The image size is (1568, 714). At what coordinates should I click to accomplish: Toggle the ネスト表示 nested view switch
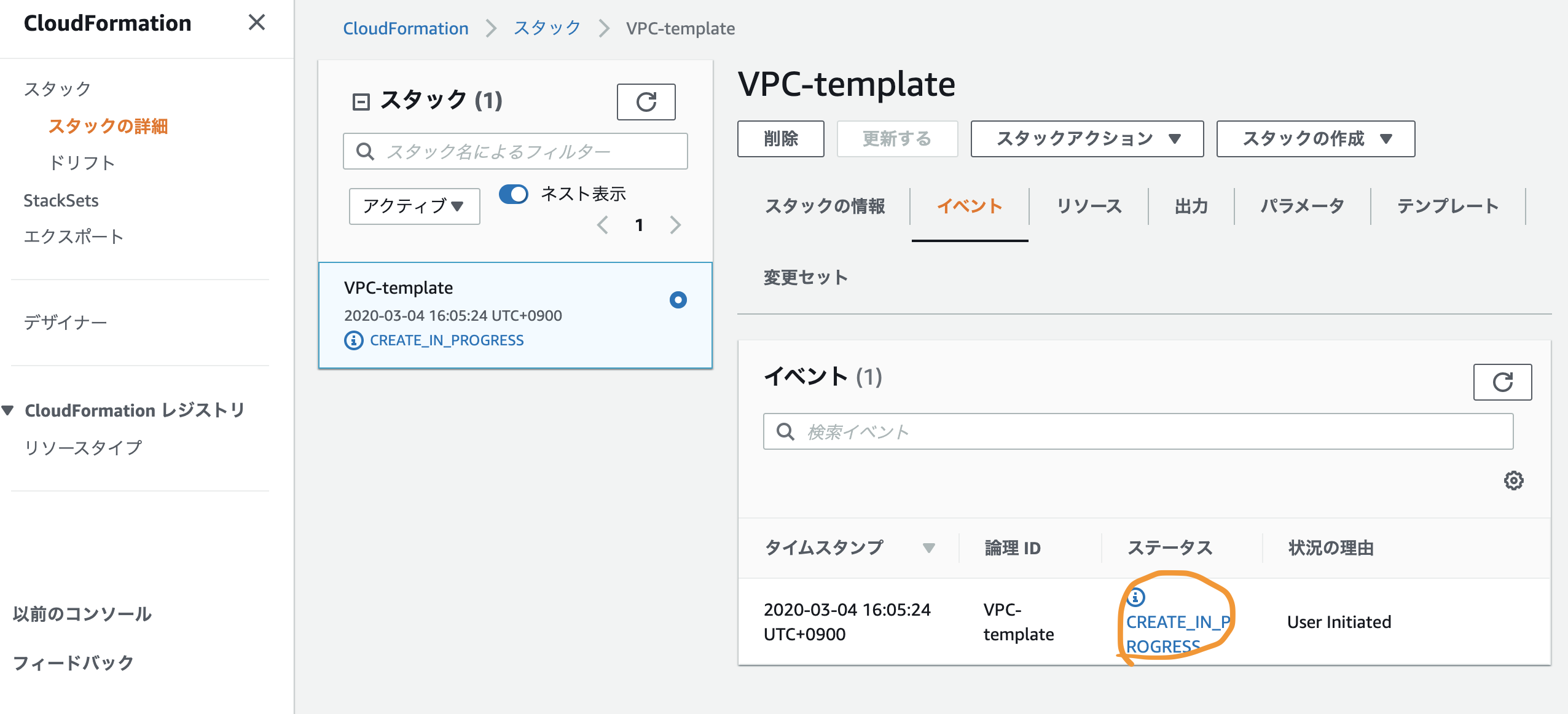514,194
